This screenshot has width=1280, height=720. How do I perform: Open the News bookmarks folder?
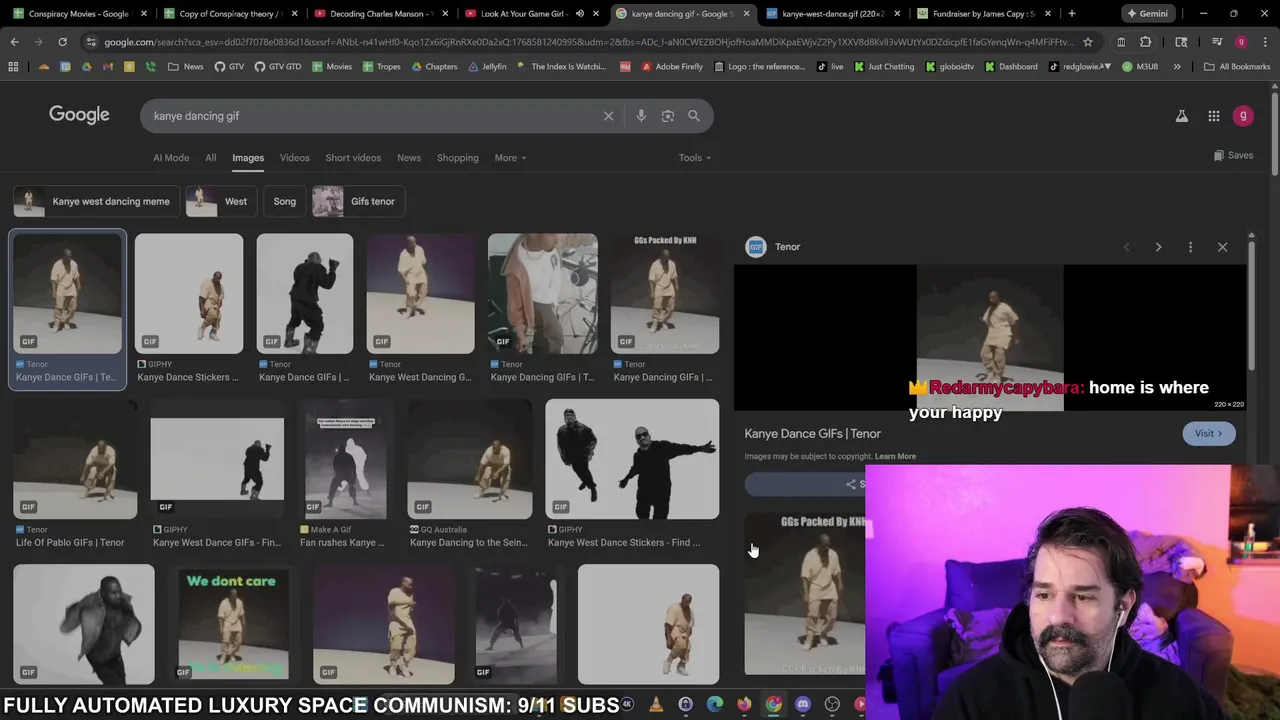click(x=186, y=66)
